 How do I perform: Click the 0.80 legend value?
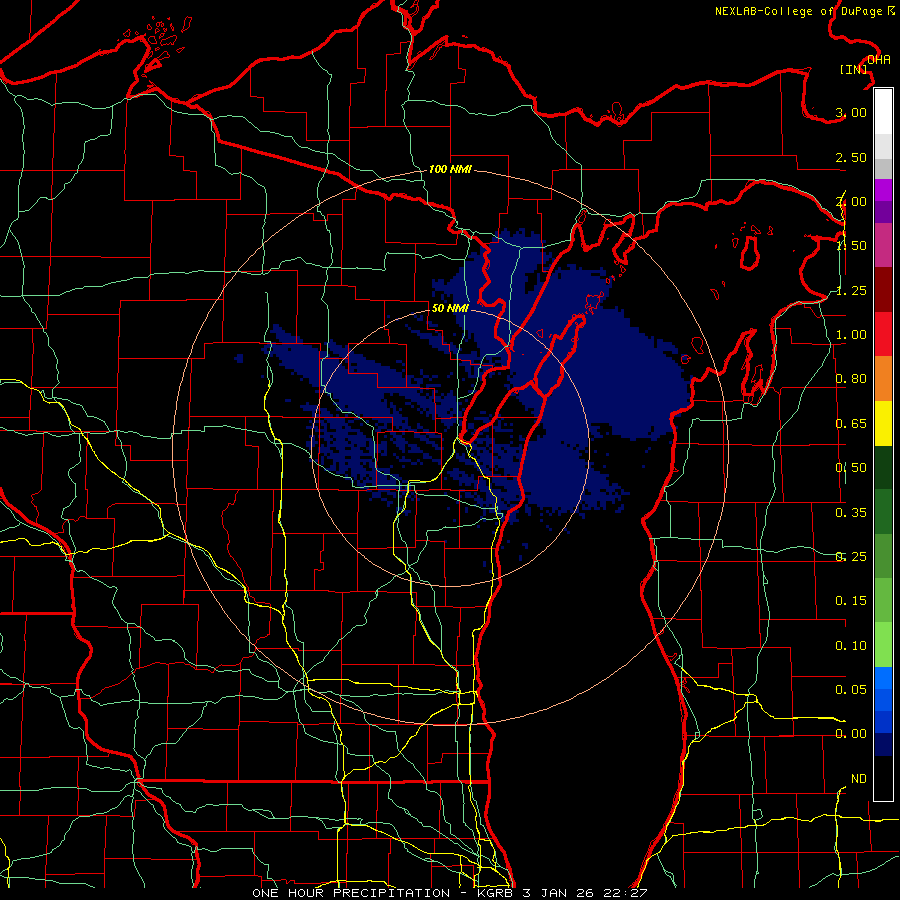(x=851, y=379)
